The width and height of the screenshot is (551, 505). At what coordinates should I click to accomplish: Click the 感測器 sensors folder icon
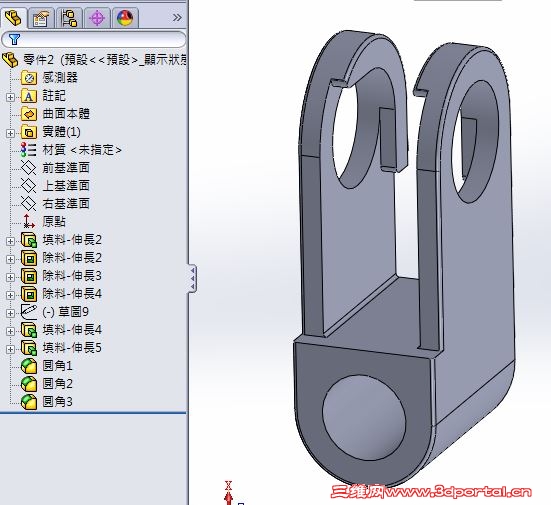[29, 78]
